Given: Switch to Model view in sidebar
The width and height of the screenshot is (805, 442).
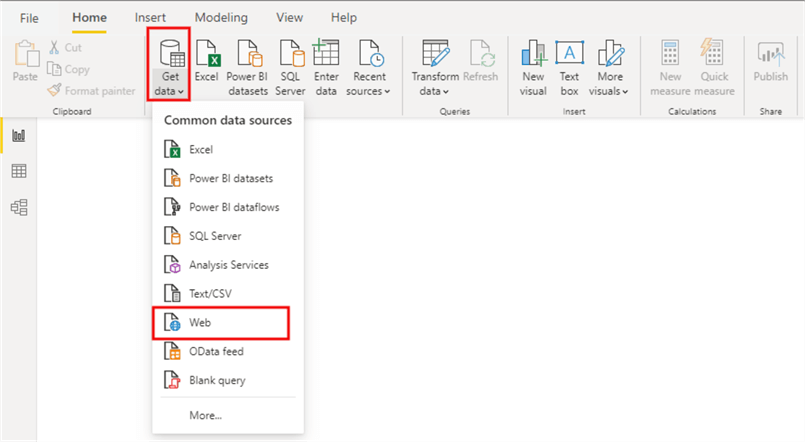Looking at the screenshot, I should [18, 207].
